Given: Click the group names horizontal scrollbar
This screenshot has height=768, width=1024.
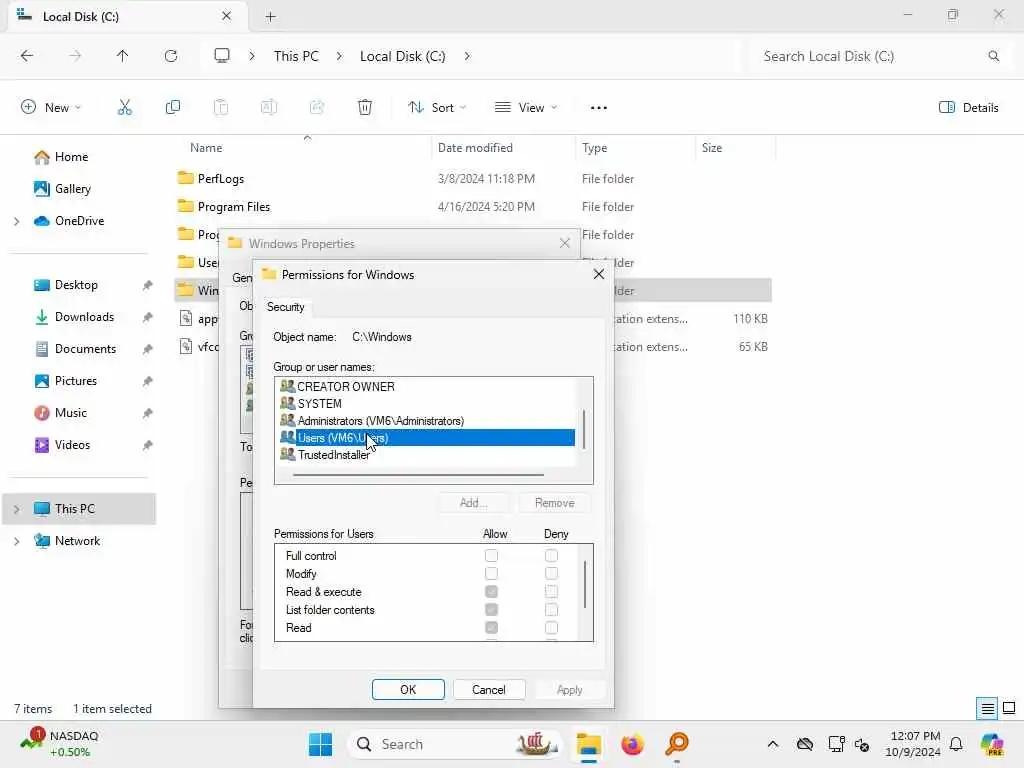Looking at the screenshot, I should pos(419,475).
